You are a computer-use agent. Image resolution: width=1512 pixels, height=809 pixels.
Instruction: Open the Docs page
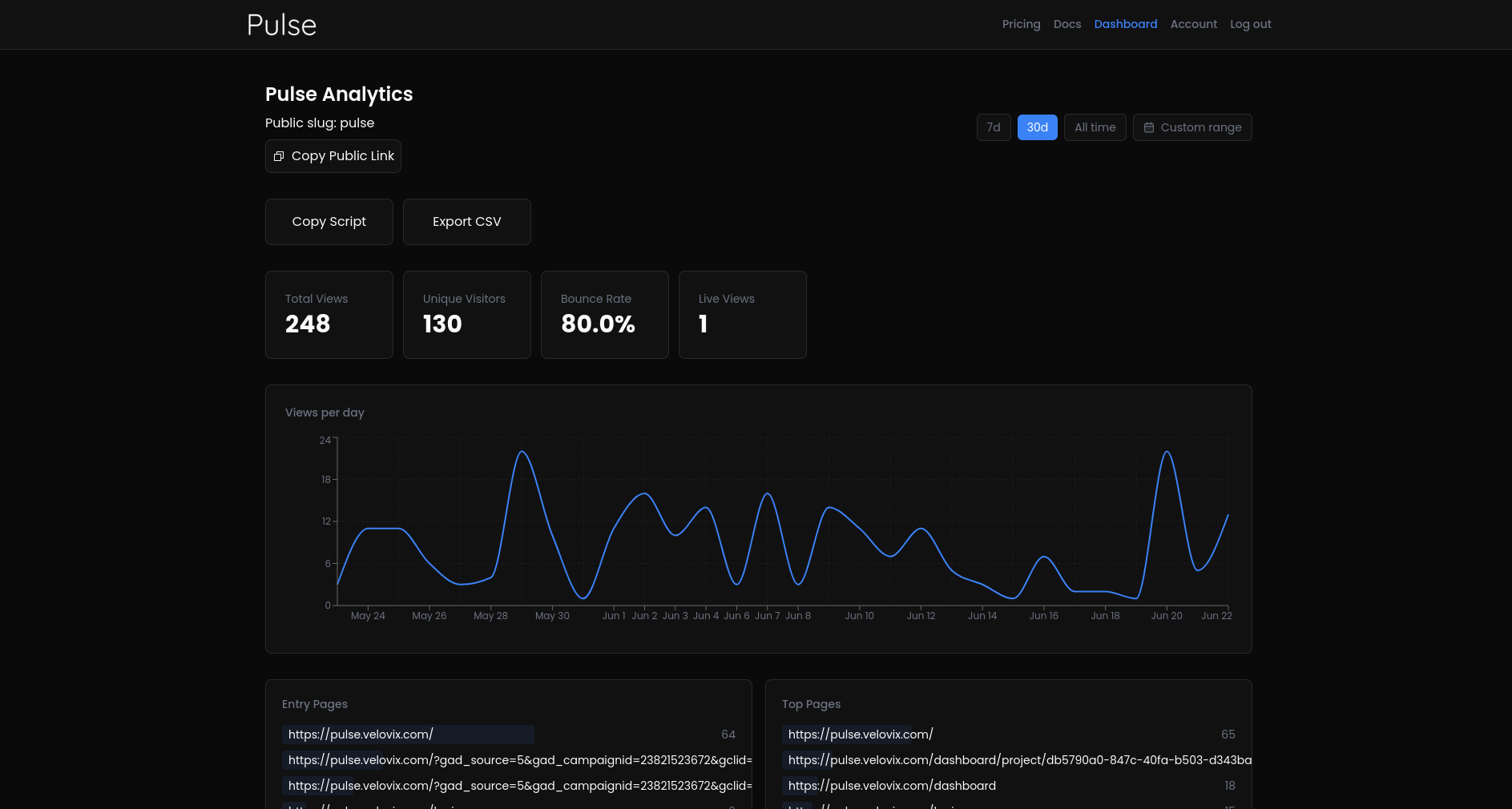pos(1066,24)
